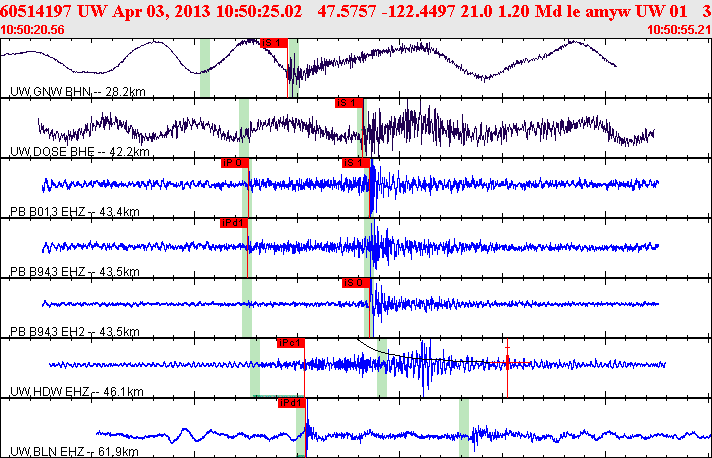
Task: Select the UW DOSE BHE -- 42.2km label
Action: (79, 152)
